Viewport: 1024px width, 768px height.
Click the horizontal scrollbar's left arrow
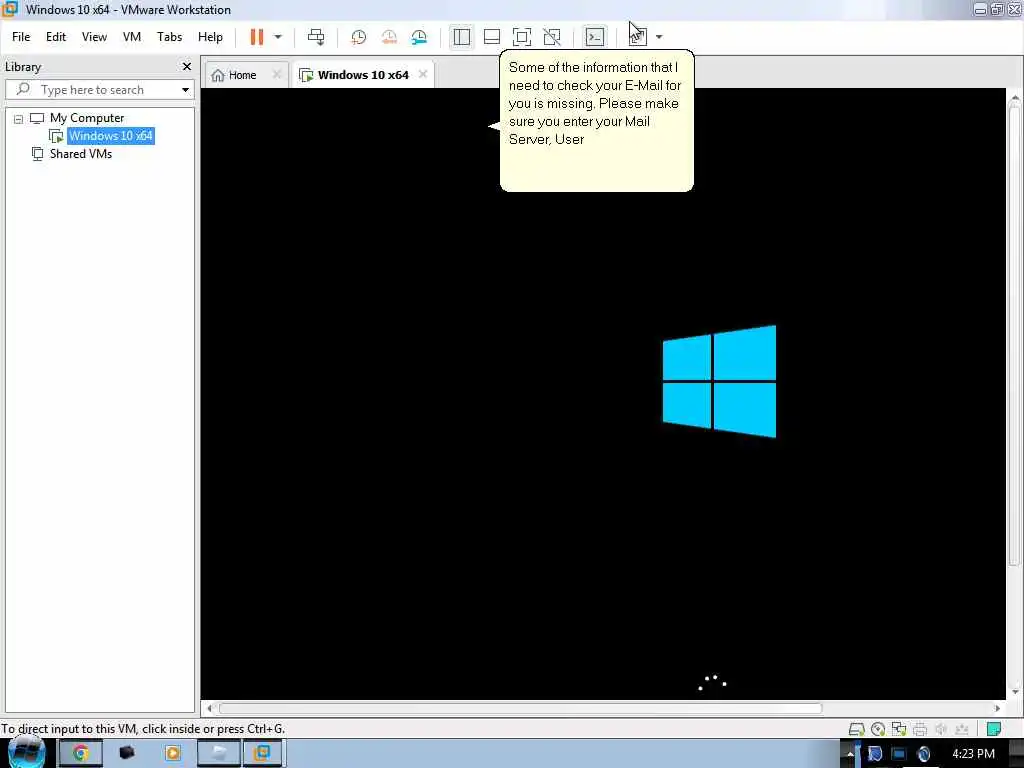click(210, 709)
